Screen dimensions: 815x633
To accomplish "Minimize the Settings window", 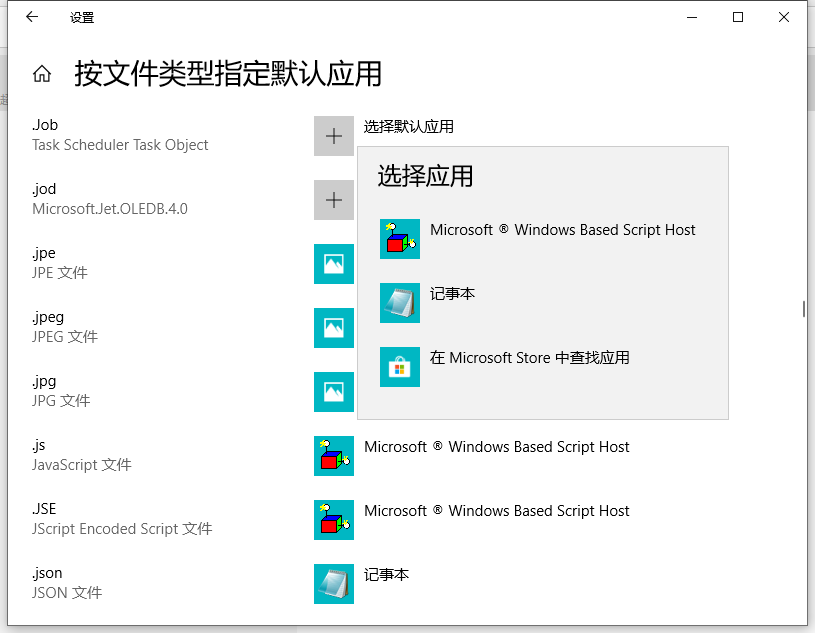I will [692, 17].
